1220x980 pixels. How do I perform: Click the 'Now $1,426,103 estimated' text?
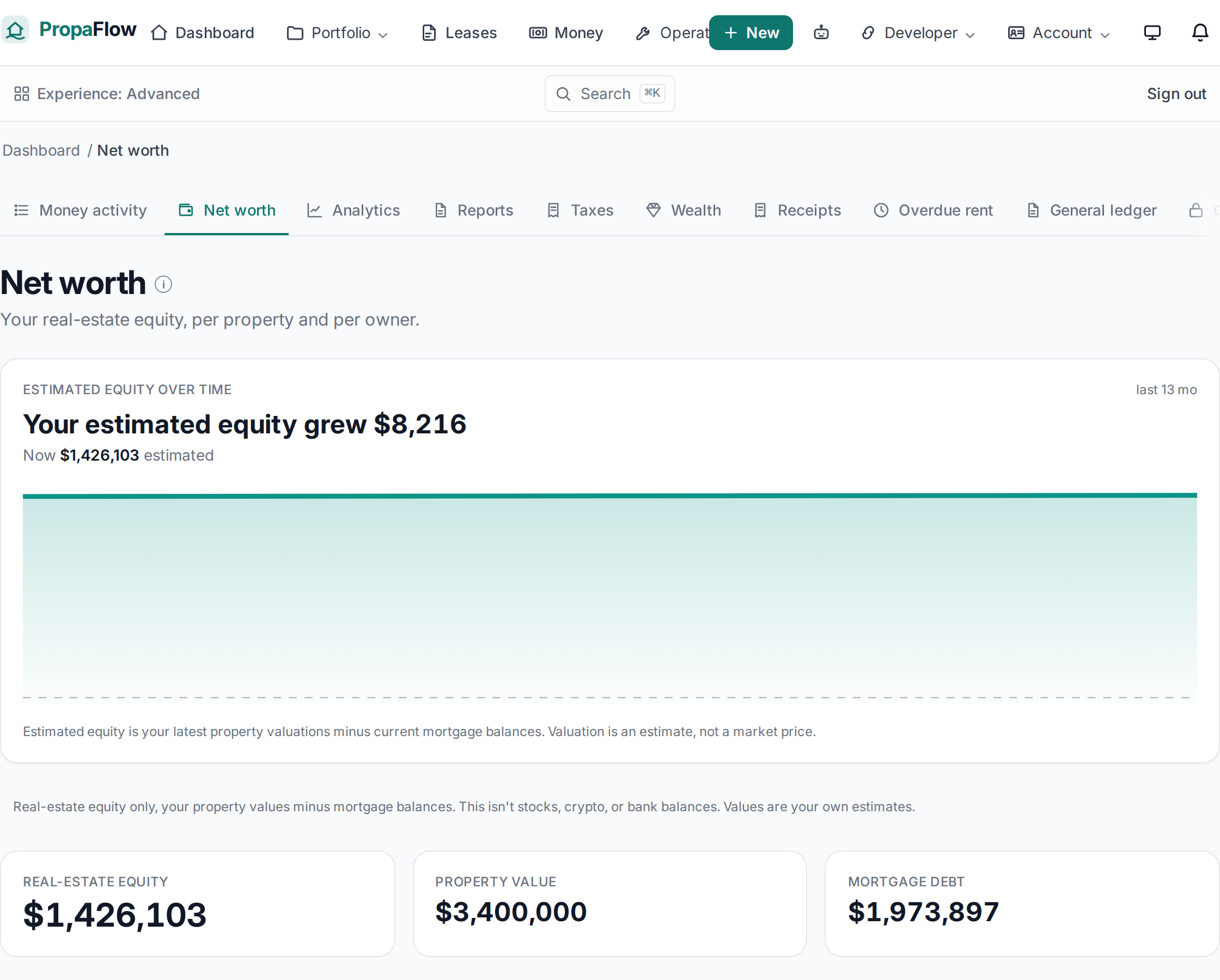tap(118, 455)
